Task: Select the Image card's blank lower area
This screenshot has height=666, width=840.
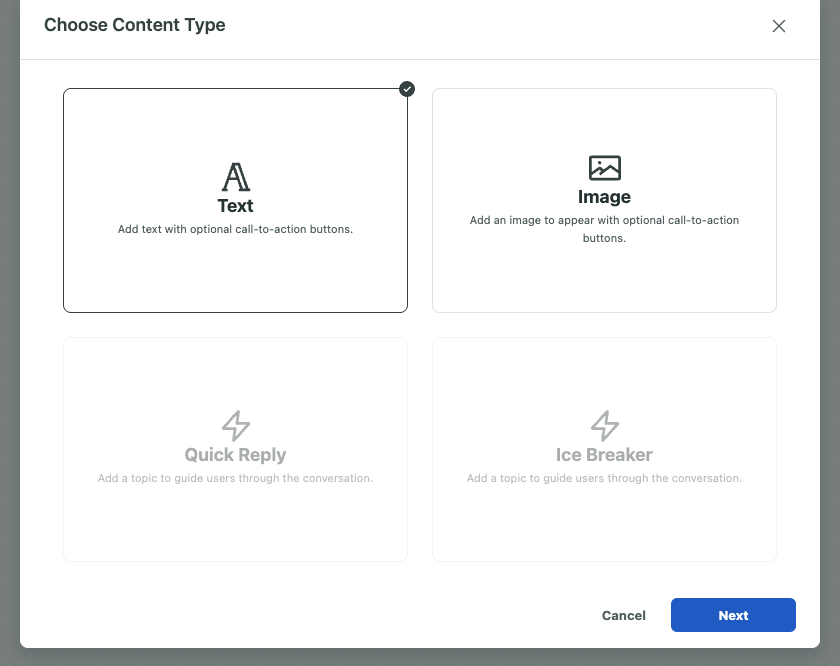Action: click(x=604, y=279)
